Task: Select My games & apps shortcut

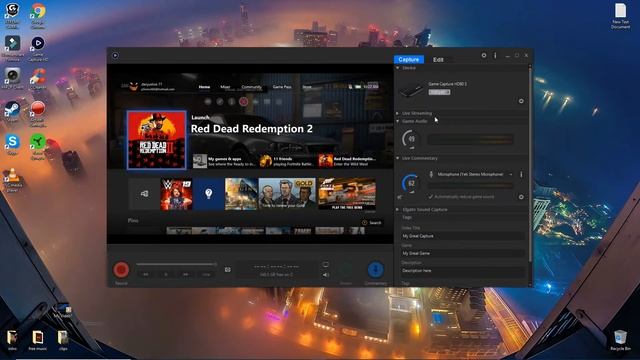Action: point(224,161)
